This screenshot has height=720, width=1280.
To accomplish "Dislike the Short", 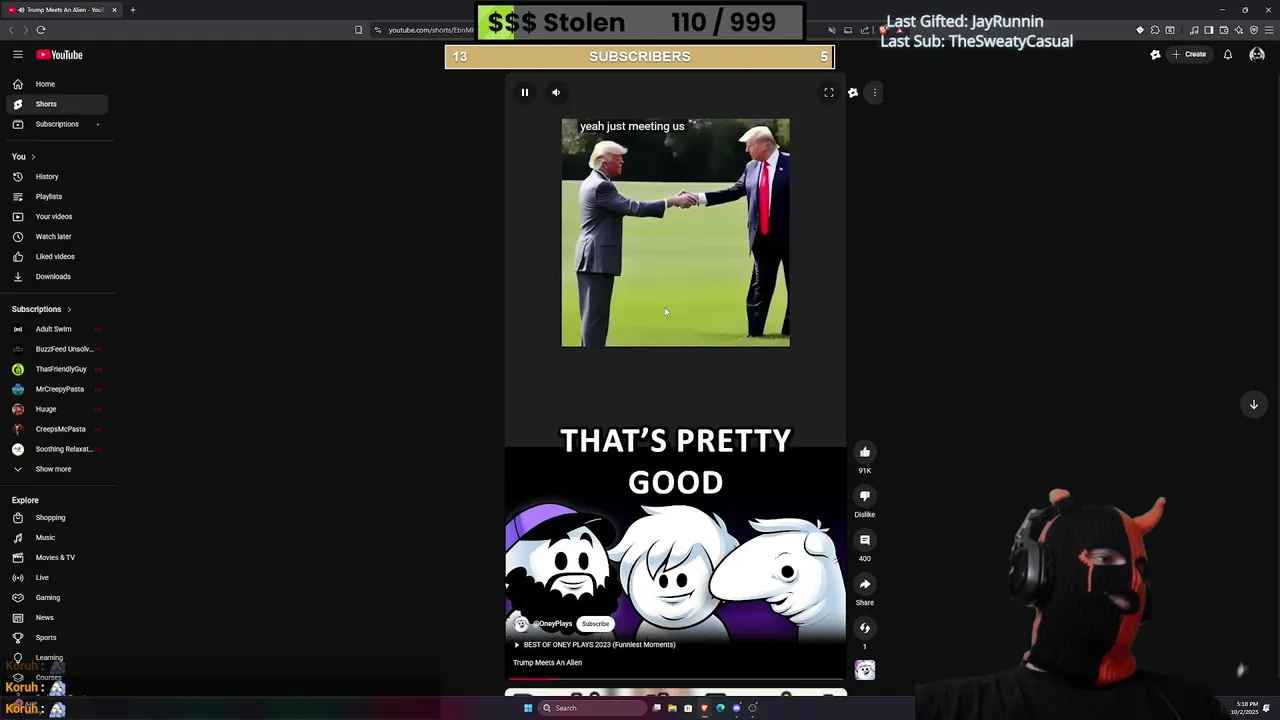I will (865, 496).
